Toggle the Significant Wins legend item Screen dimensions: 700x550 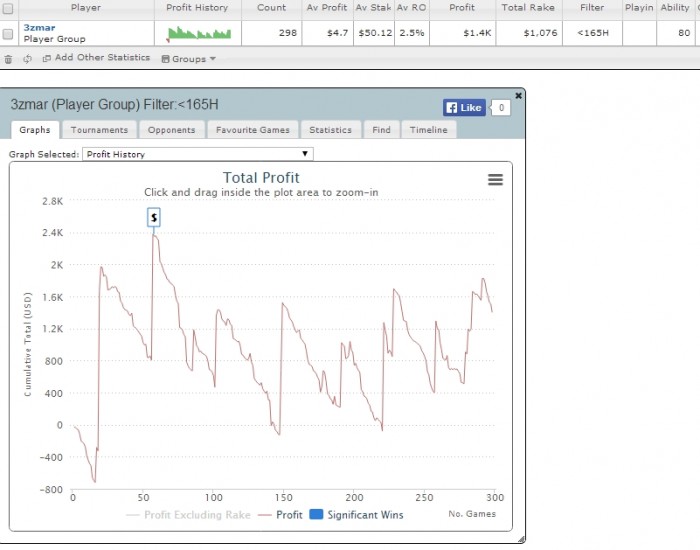click(x=356, y=515)
